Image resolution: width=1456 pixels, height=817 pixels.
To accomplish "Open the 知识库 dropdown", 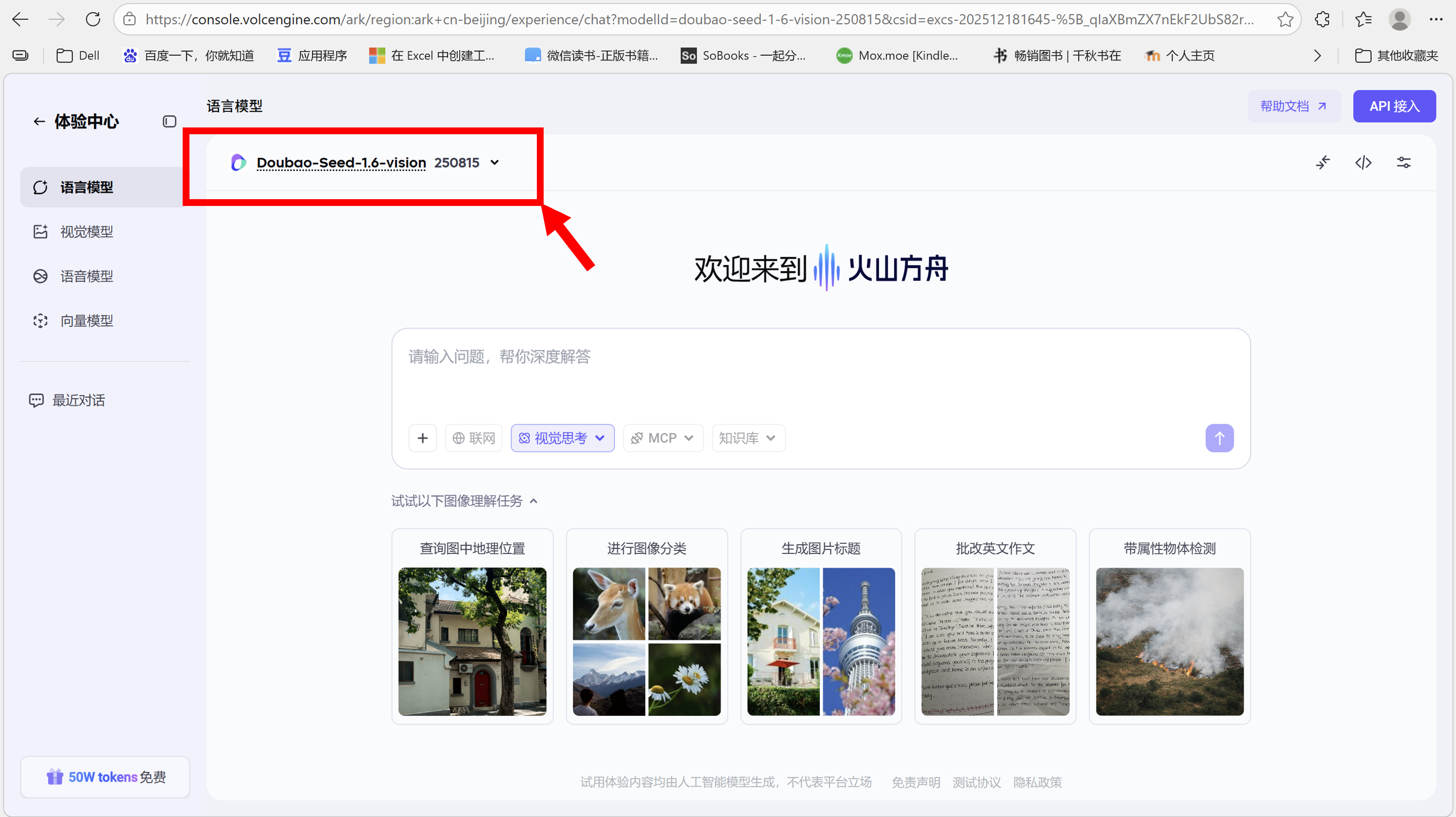I will tap(747, 438).
